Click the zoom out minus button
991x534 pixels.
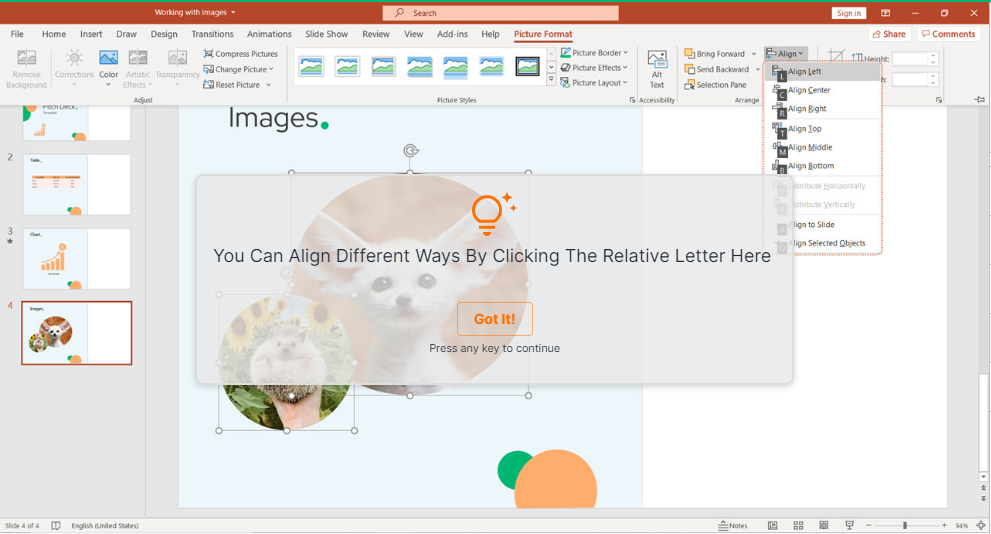click(868, 526)
